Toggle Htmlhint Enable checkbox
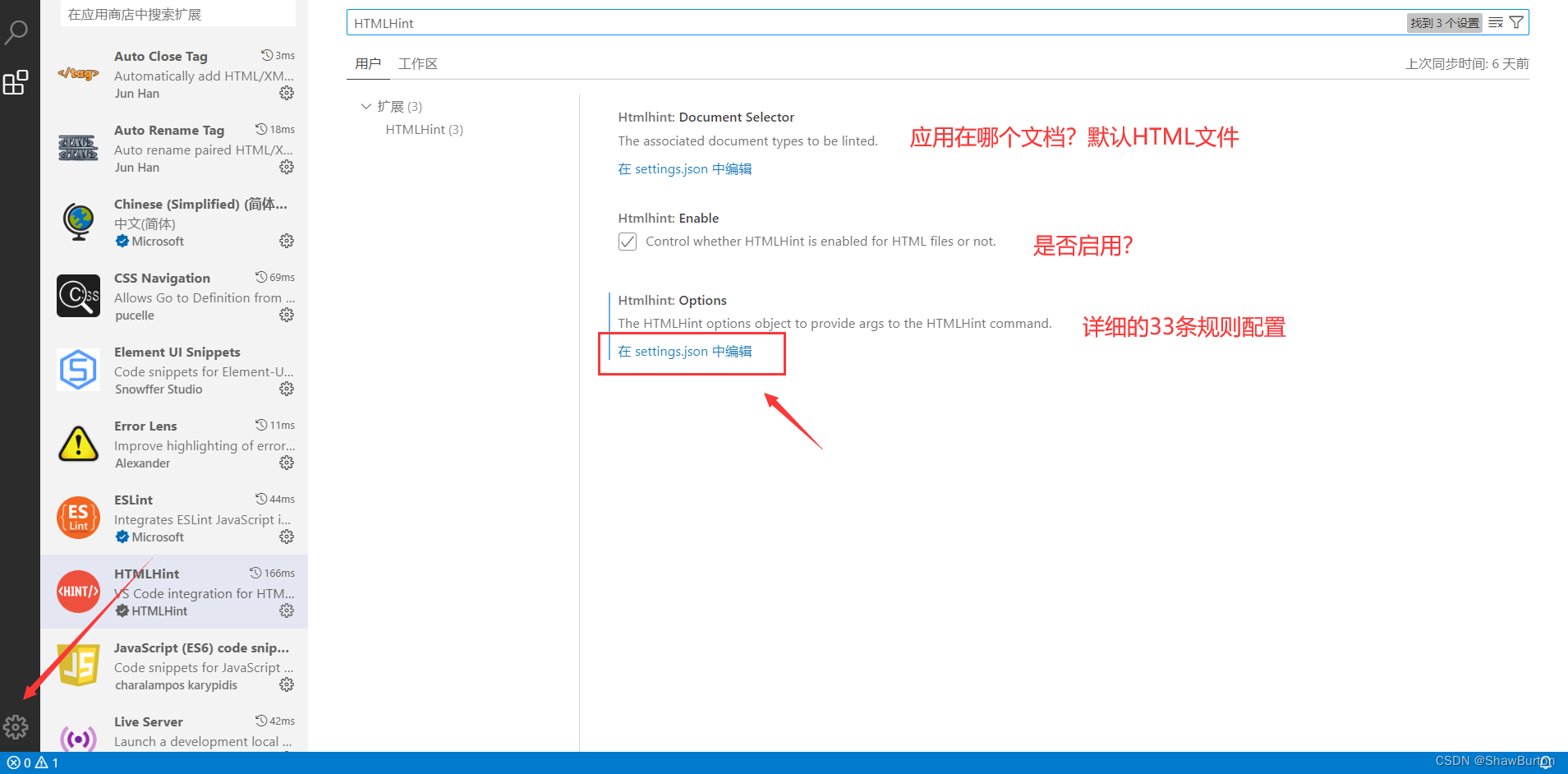The height and width of the screenshot is (774, 1568). pos(628,242)
